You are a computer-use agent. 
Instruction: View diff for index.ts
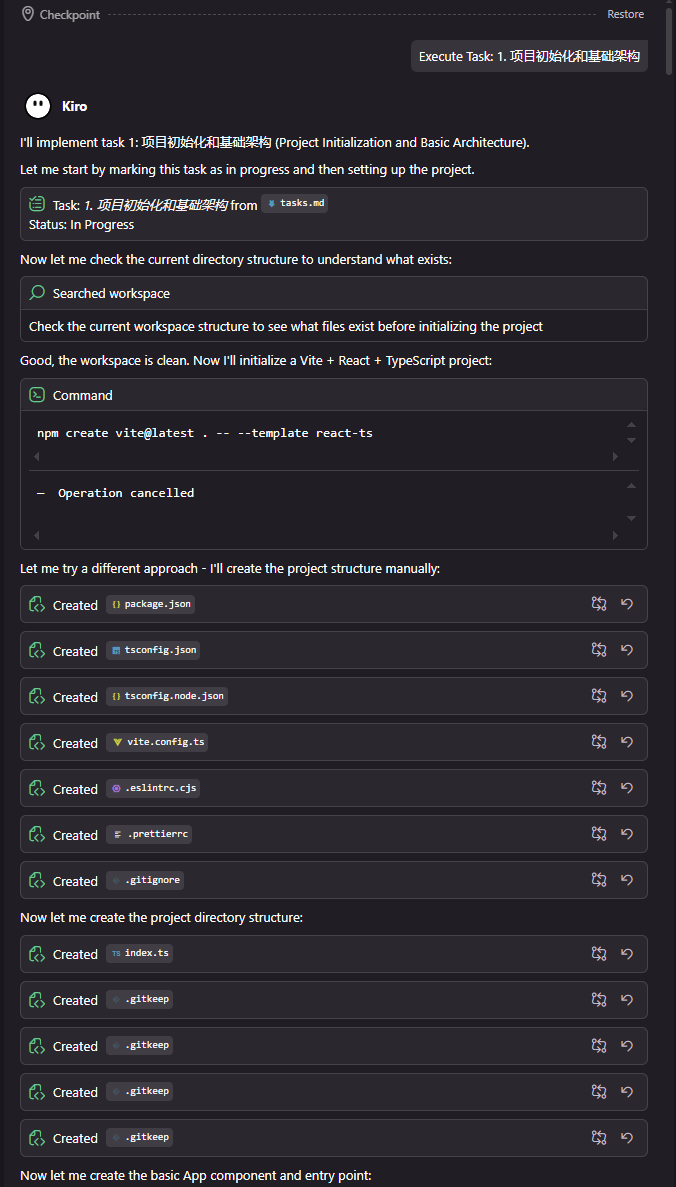point(599,954)
